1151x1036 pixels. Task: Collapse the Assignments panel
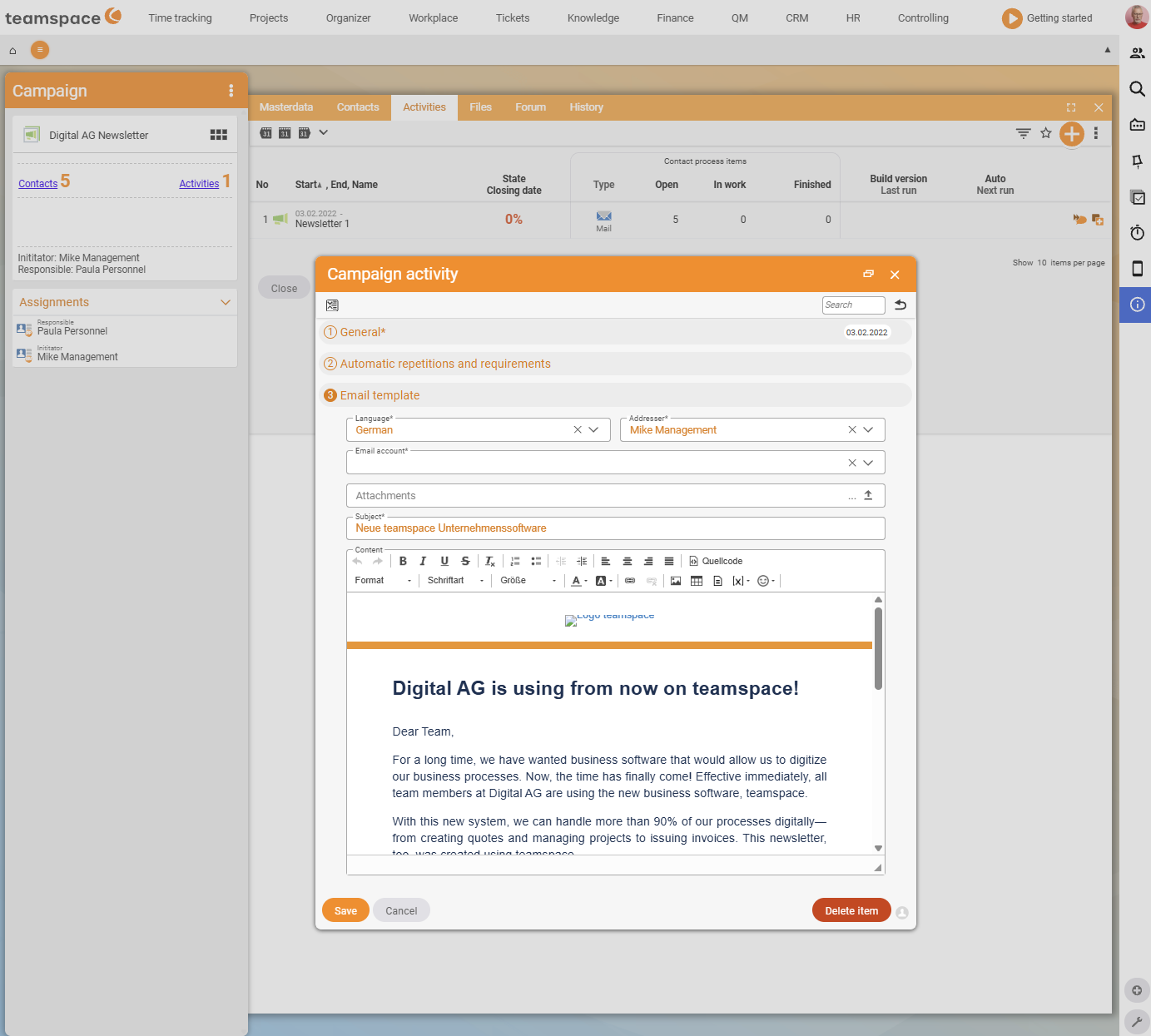pos(226,302)
